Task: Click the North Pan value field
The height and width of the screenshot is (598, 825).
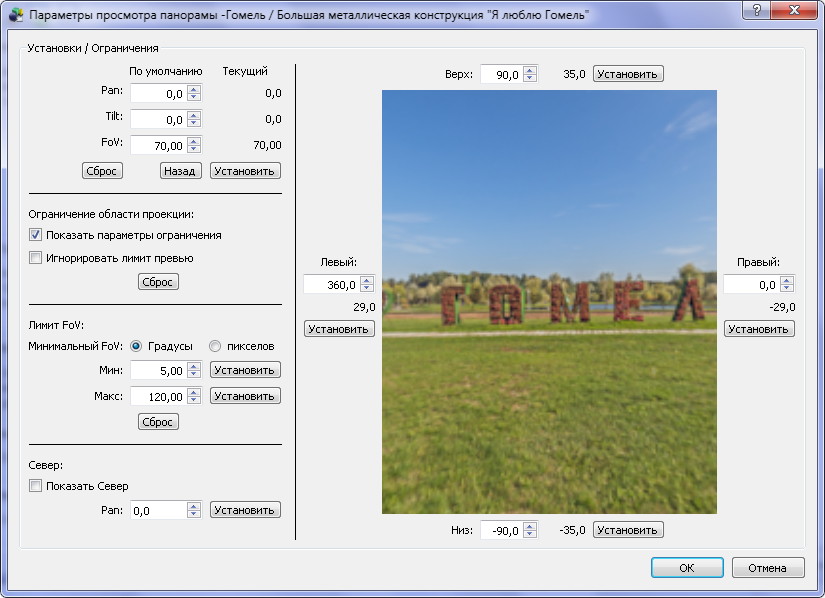Action: pyautogui.click(x=159, y=510)
